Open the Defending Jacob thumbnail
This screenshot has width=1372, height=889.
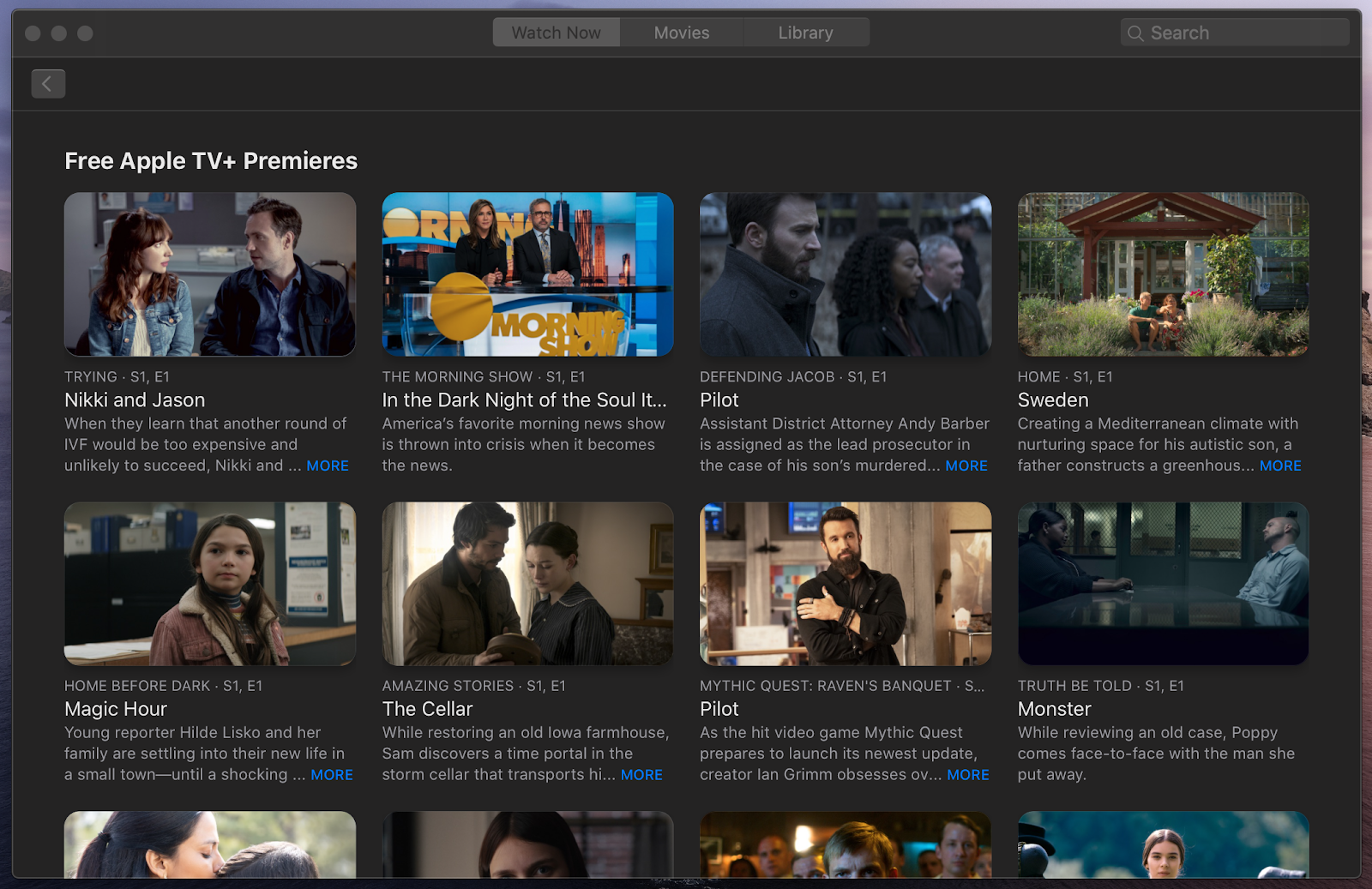pyautogui.click(x=845, y=274)
